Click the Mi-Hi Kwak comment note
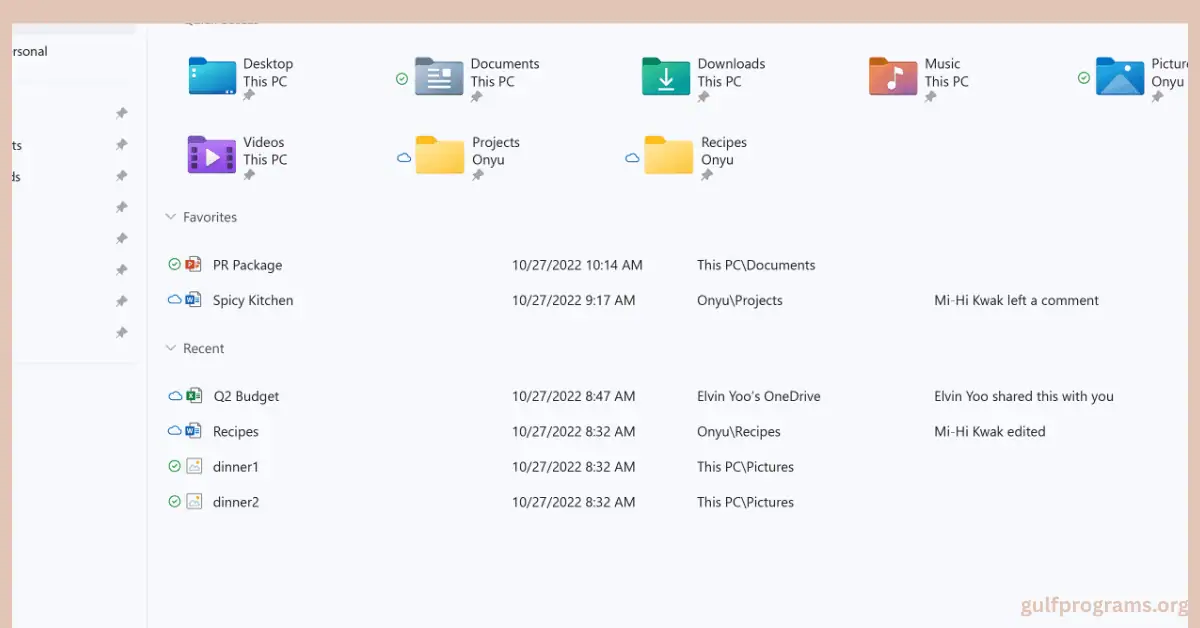1200x628 pixels. (x=1016, y=300)
